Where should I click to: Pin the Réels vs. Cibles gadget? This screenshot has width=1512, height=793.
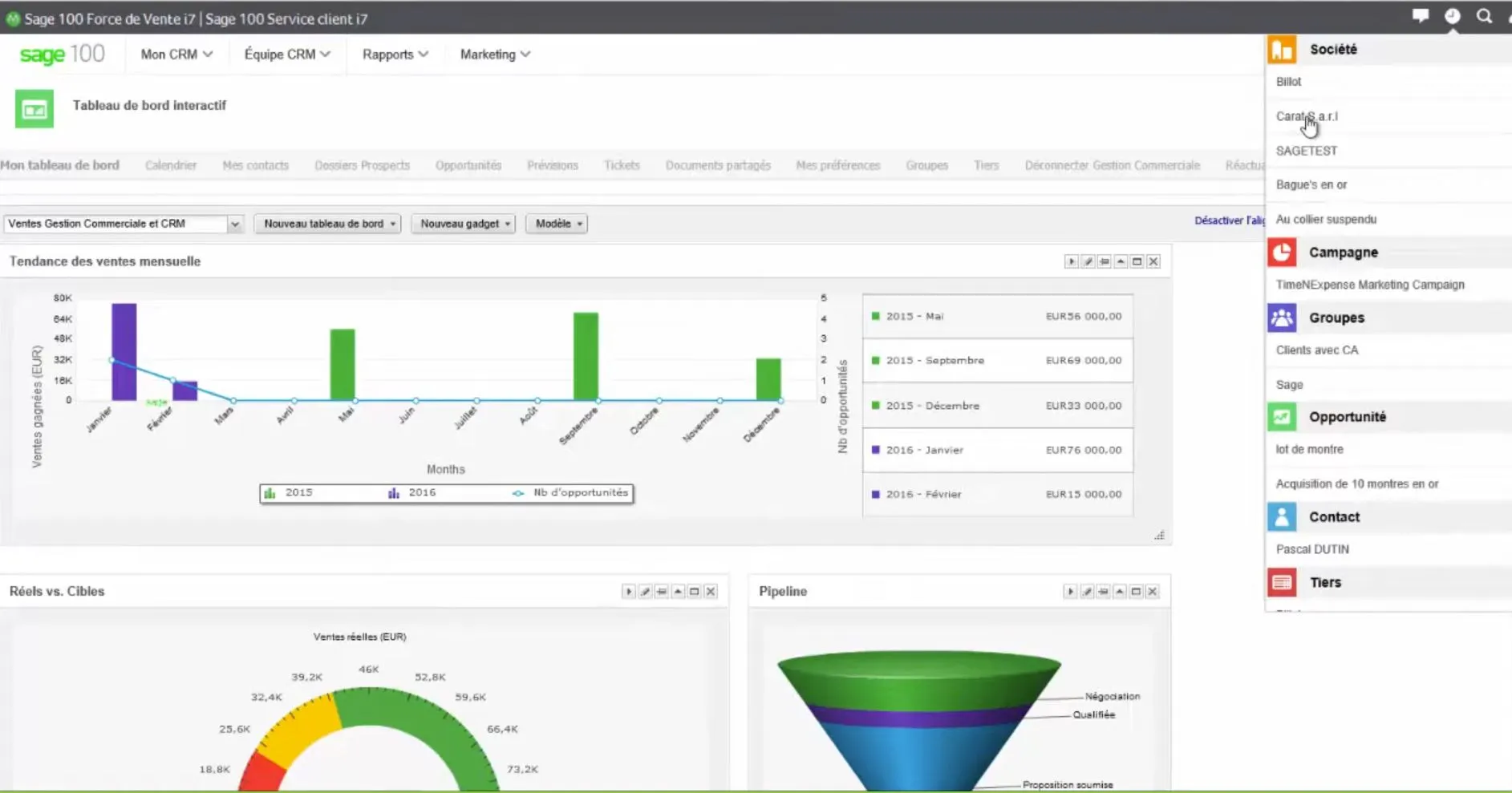(662, 592)
